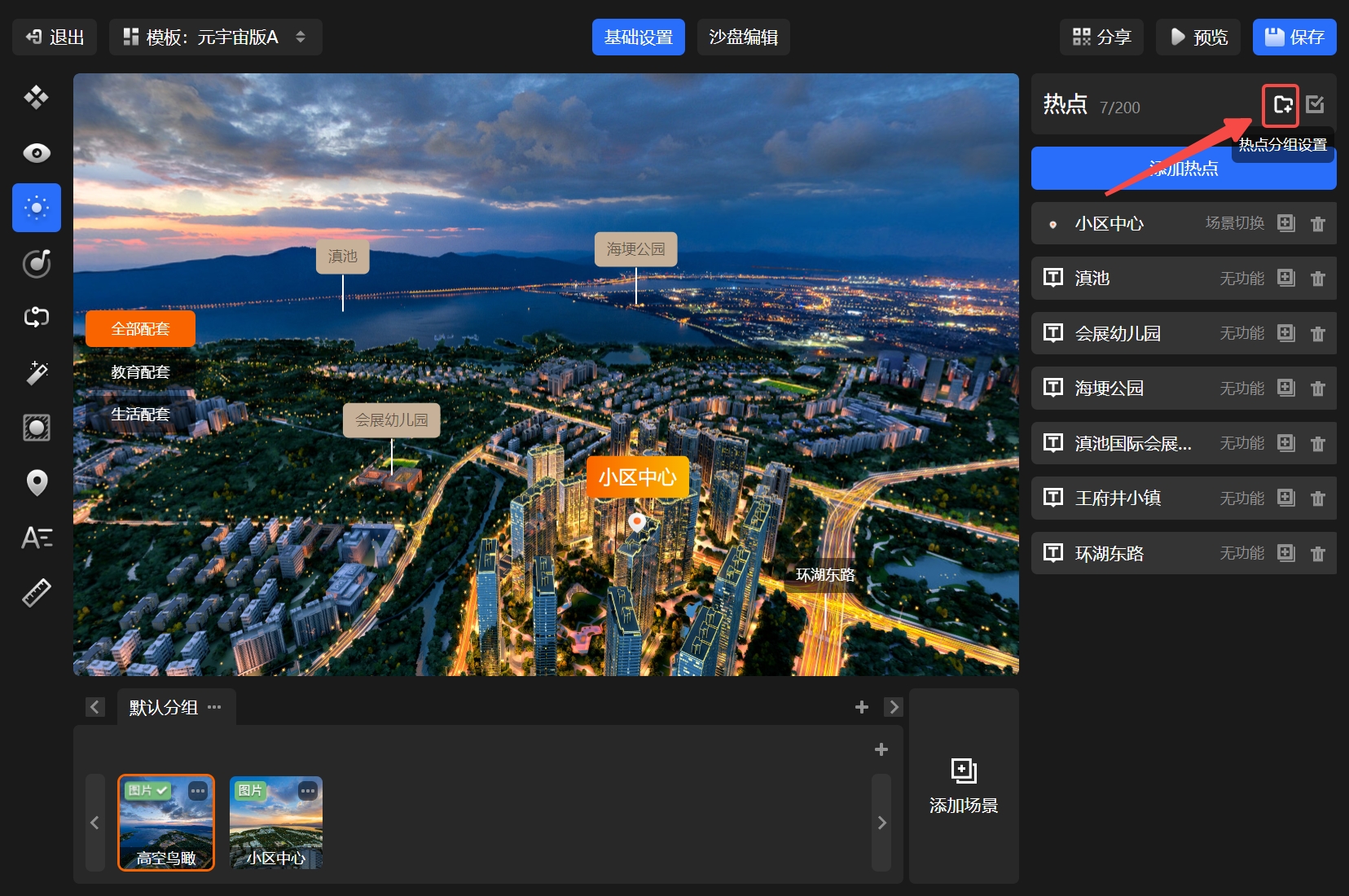Screen dimensions: 1349x896
Task: Switch to the 基础设置 tab
Action: 638,37
